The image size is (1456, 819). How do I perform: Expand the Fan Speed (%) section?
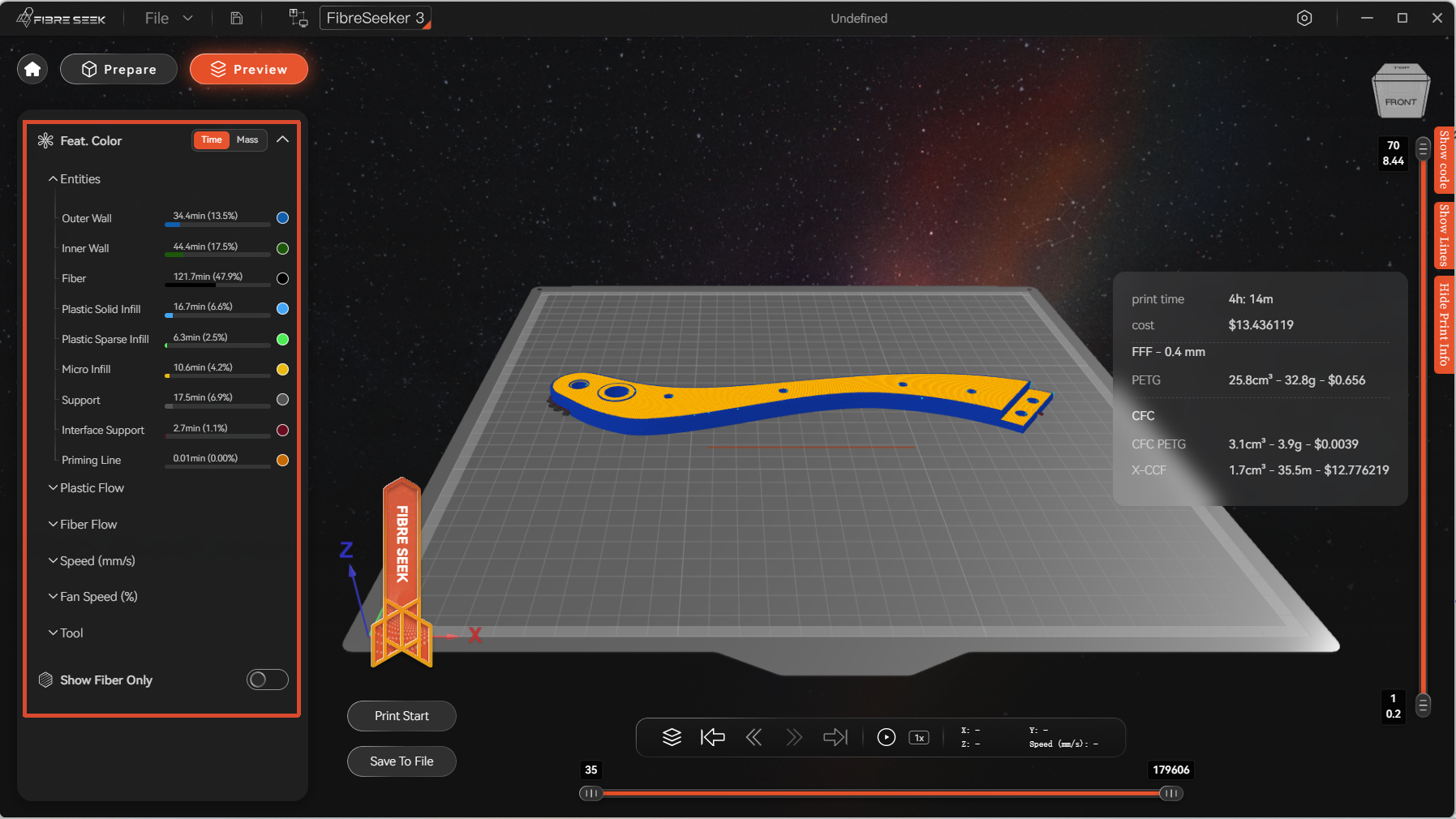pos(92,597)
